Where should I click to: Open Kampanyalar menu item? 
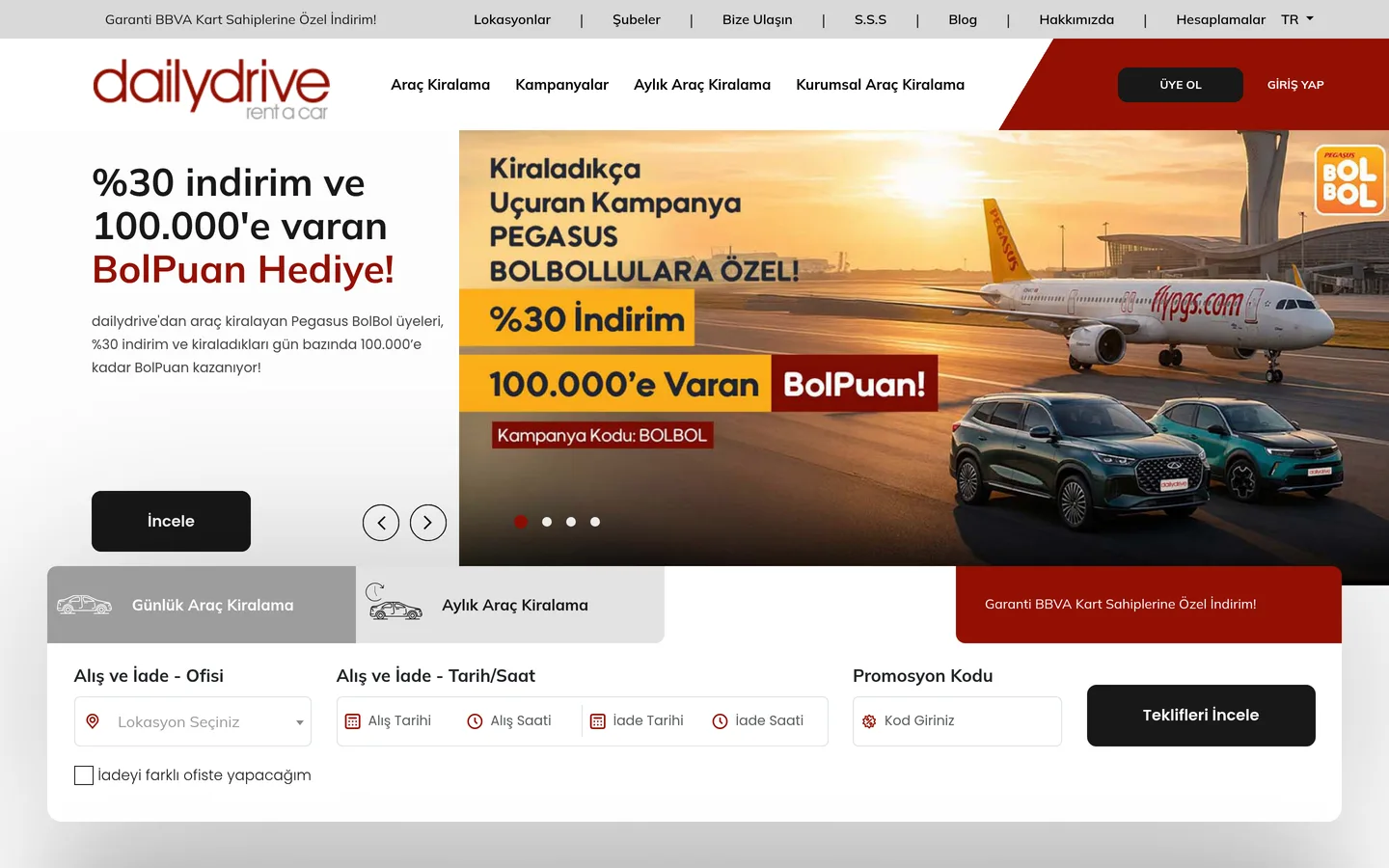[561, 85]
